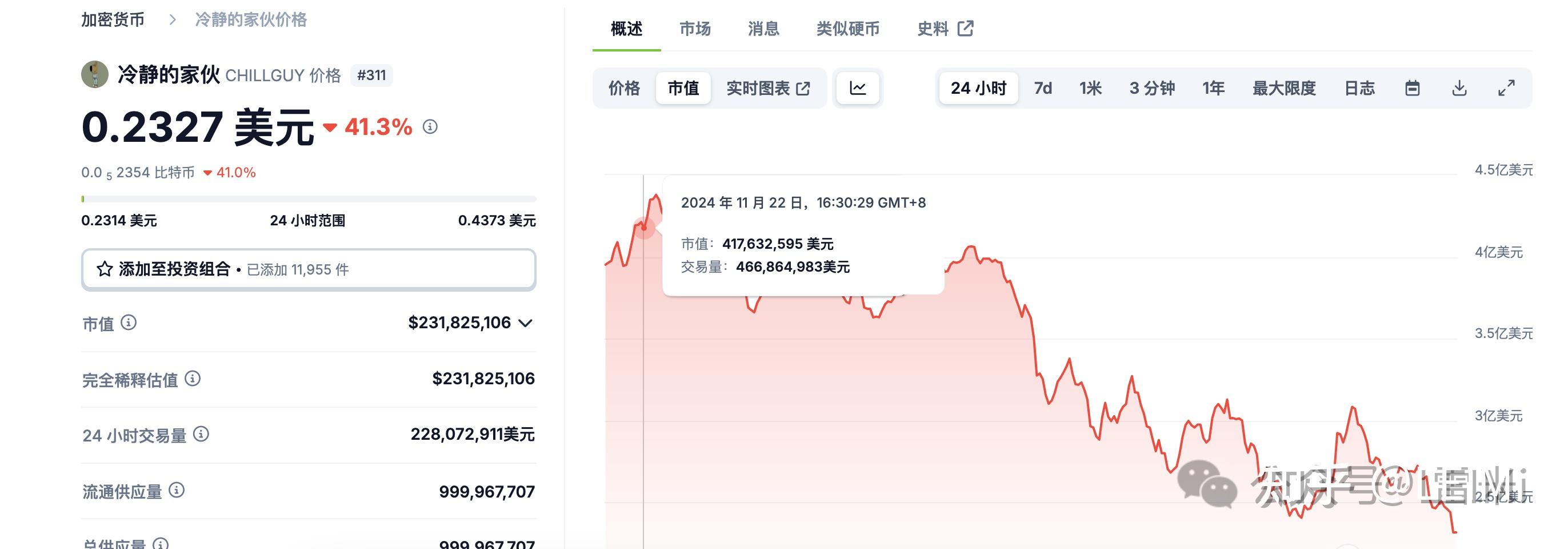
Task: Enable 日志 logarithmic scale
Action: 1360,87
